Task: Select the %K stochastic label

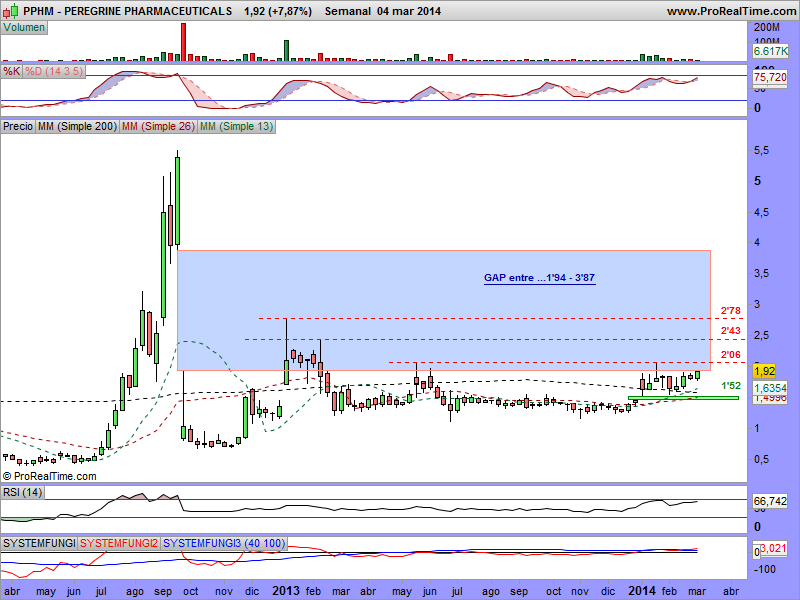Action: pyautogui.click(x=12, y=71)
